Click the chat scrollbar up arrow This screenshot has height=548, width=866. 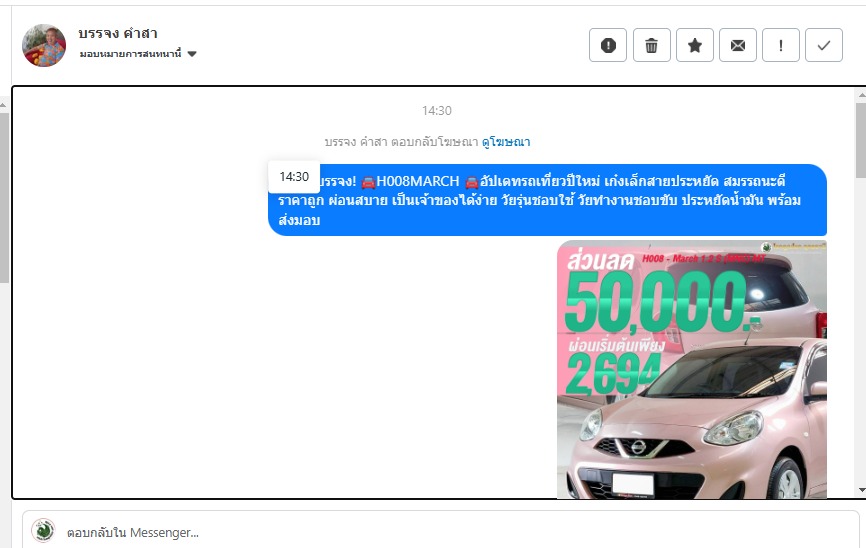[861, 96]
